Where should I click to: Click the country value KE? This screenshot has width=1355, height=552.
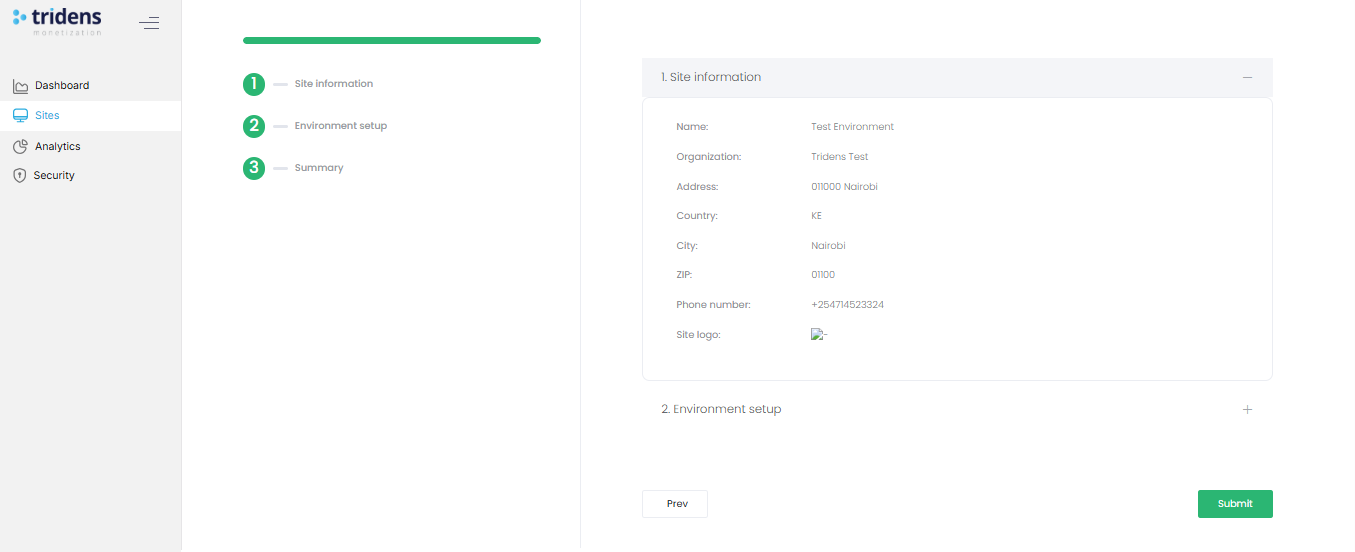point(817,216)
